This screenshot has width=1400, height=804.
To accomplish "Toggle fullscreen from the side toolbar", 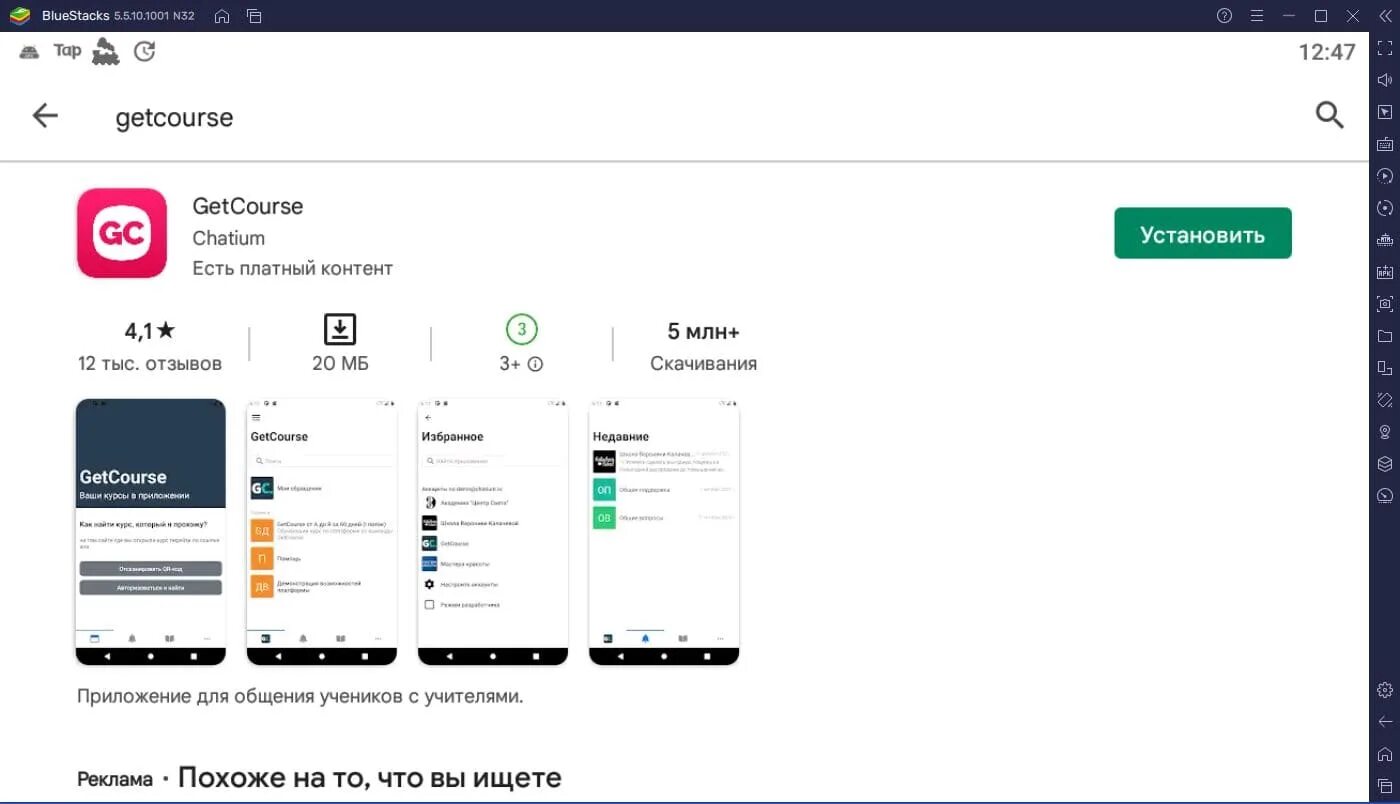I will pos(1385,48).
